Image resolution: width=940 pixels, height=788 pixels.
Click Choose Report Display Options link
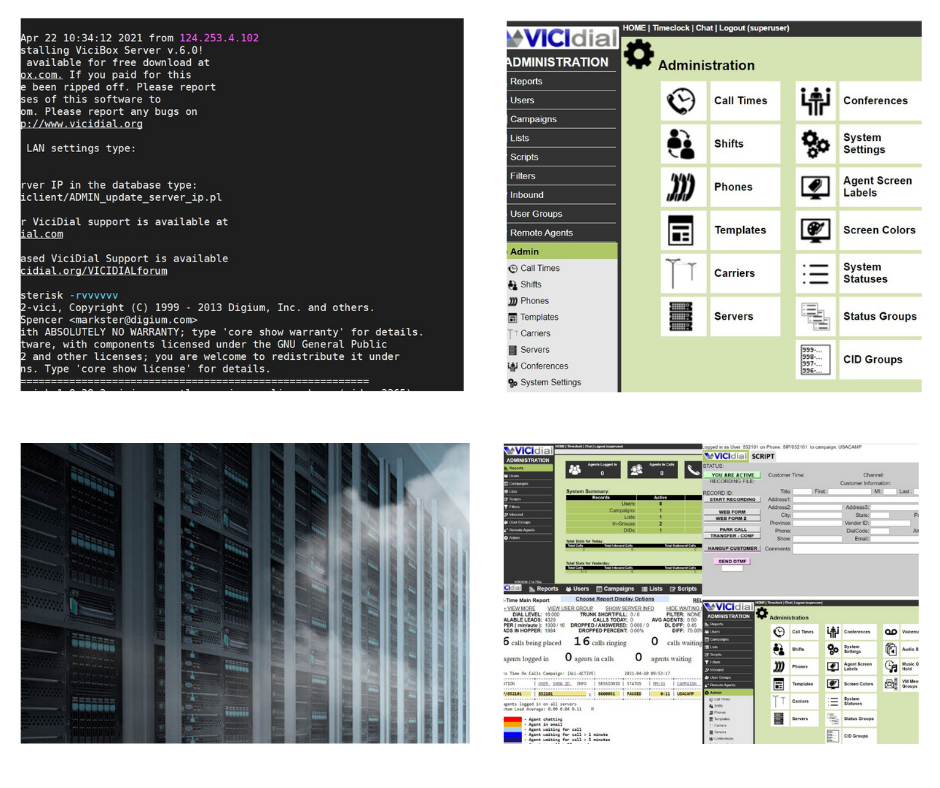tap(614, 599)
